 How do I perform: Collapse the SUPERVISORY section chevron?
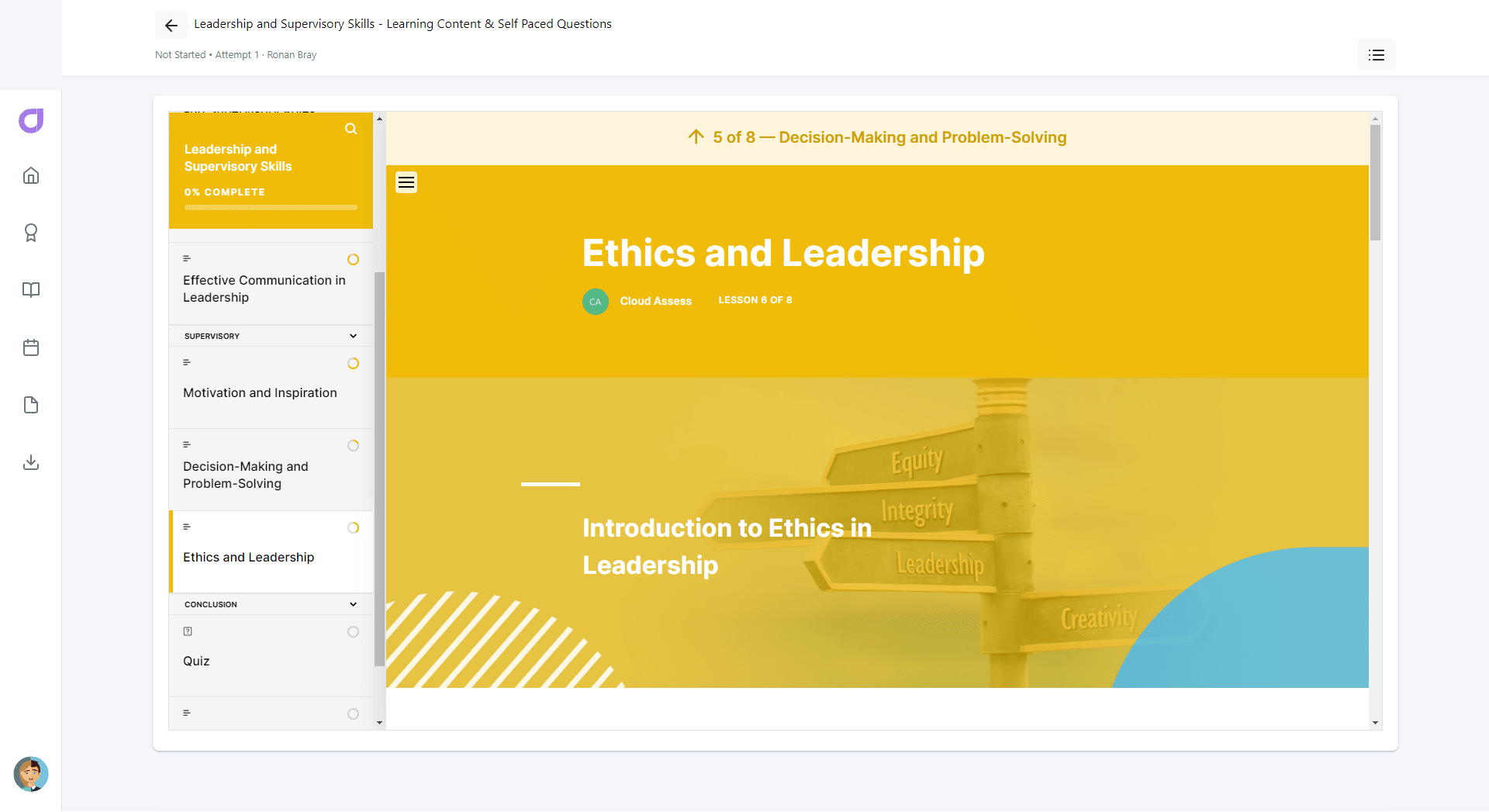pos(354,336)
